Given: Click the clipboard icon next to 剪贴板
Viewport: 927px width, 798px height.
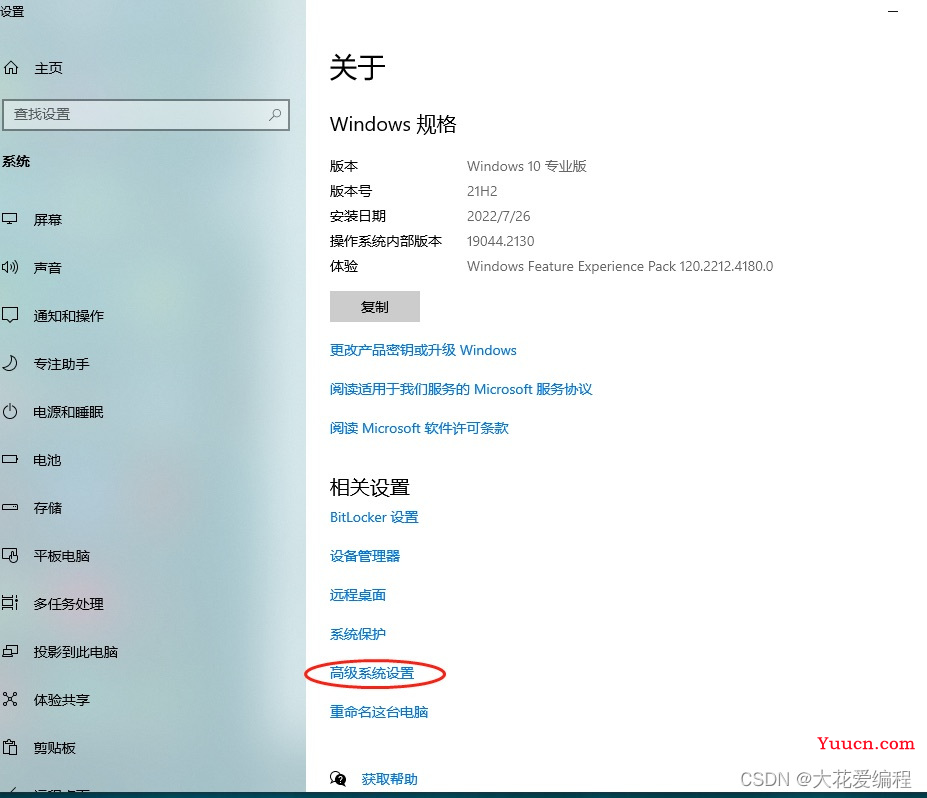Looking at the screenshot, I should (10, 747).
